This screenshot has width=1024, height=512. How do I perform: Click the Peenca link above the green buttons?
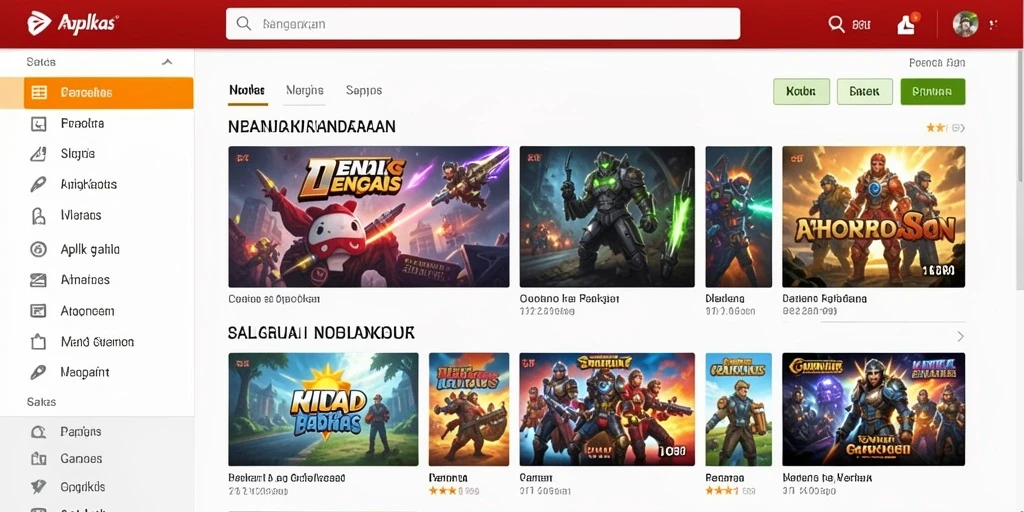point(937,63)
